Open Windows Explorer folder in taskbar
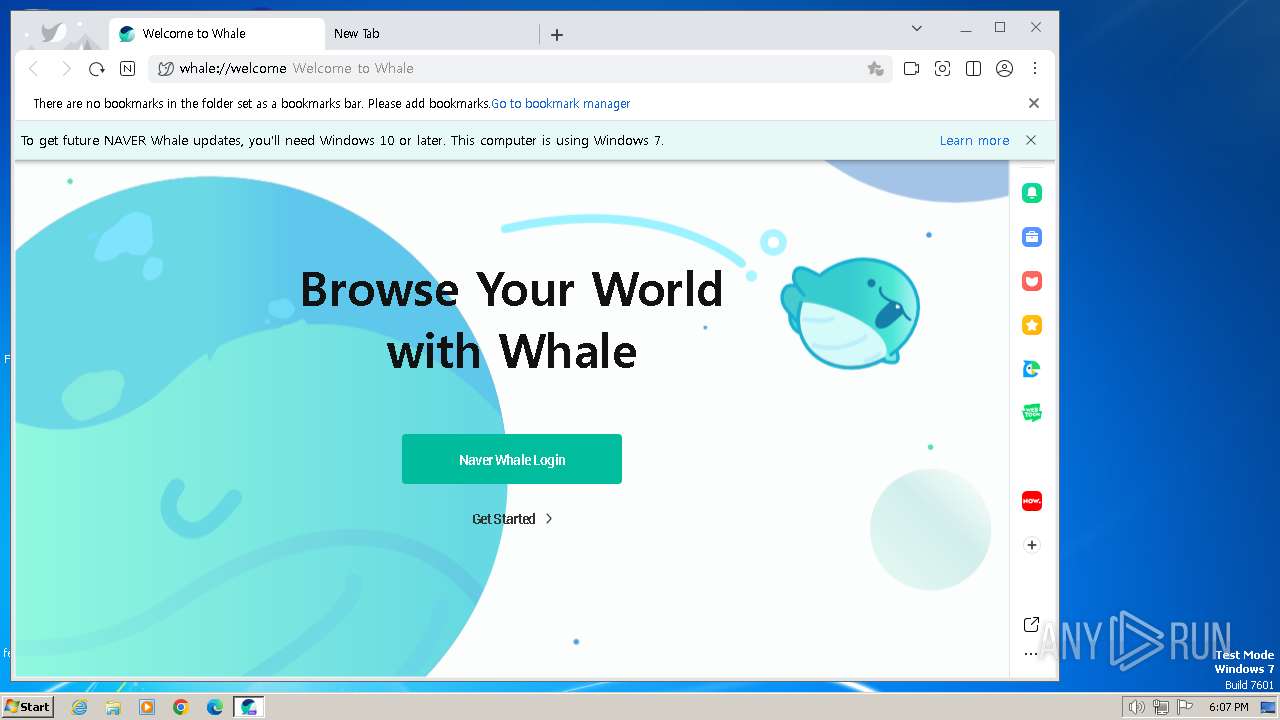1280x720 pixels. (x=113, y=707)
